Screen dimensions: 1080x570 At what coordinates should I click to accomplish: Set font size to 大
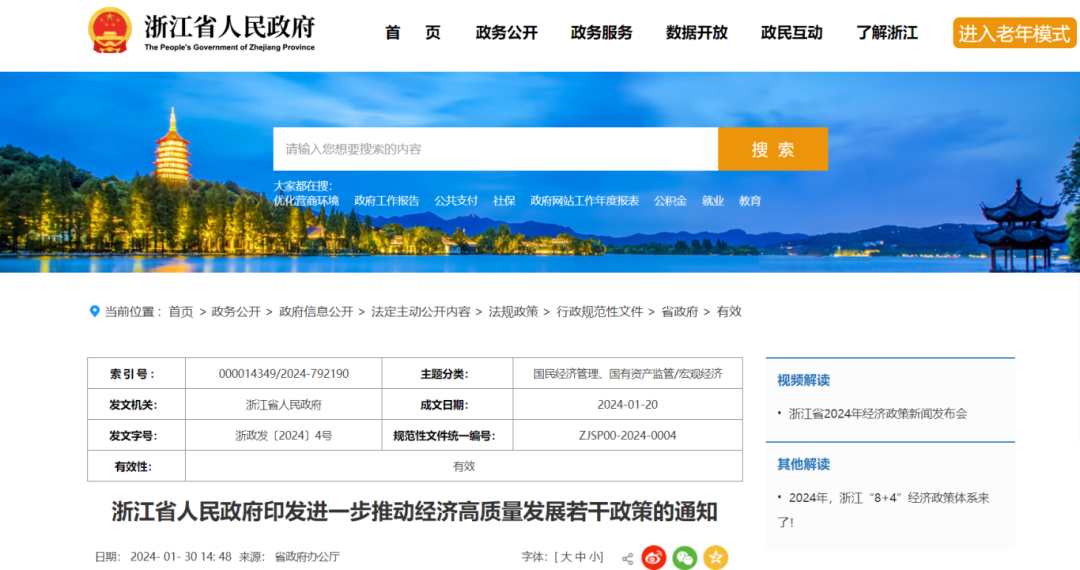(x=565, y=557)
